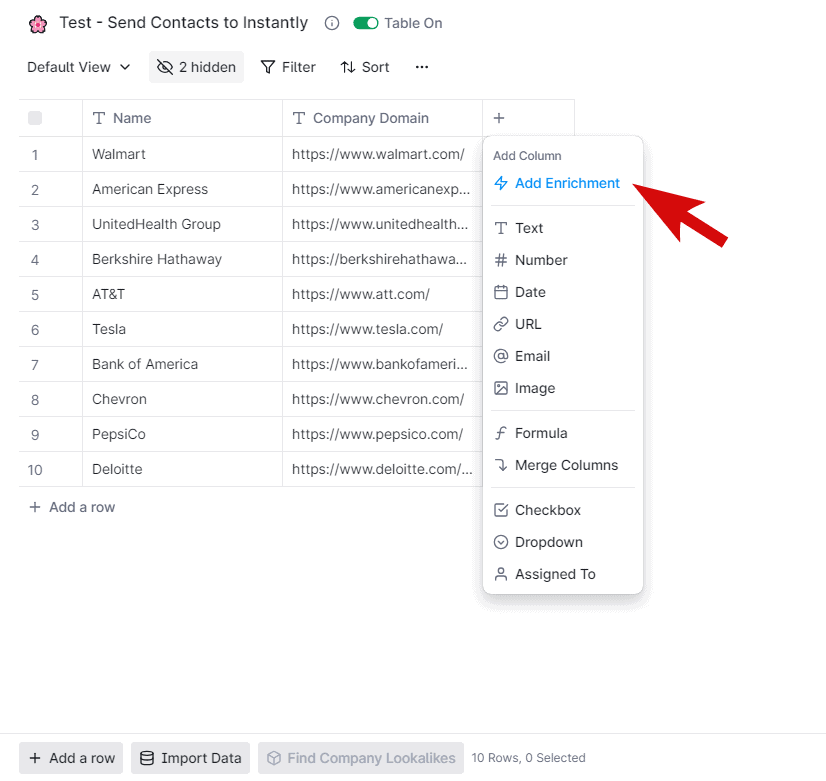Viewport: 826px width, 781px height.
Task: Show the 2 hidden columns
Action: tap(196, 67)
